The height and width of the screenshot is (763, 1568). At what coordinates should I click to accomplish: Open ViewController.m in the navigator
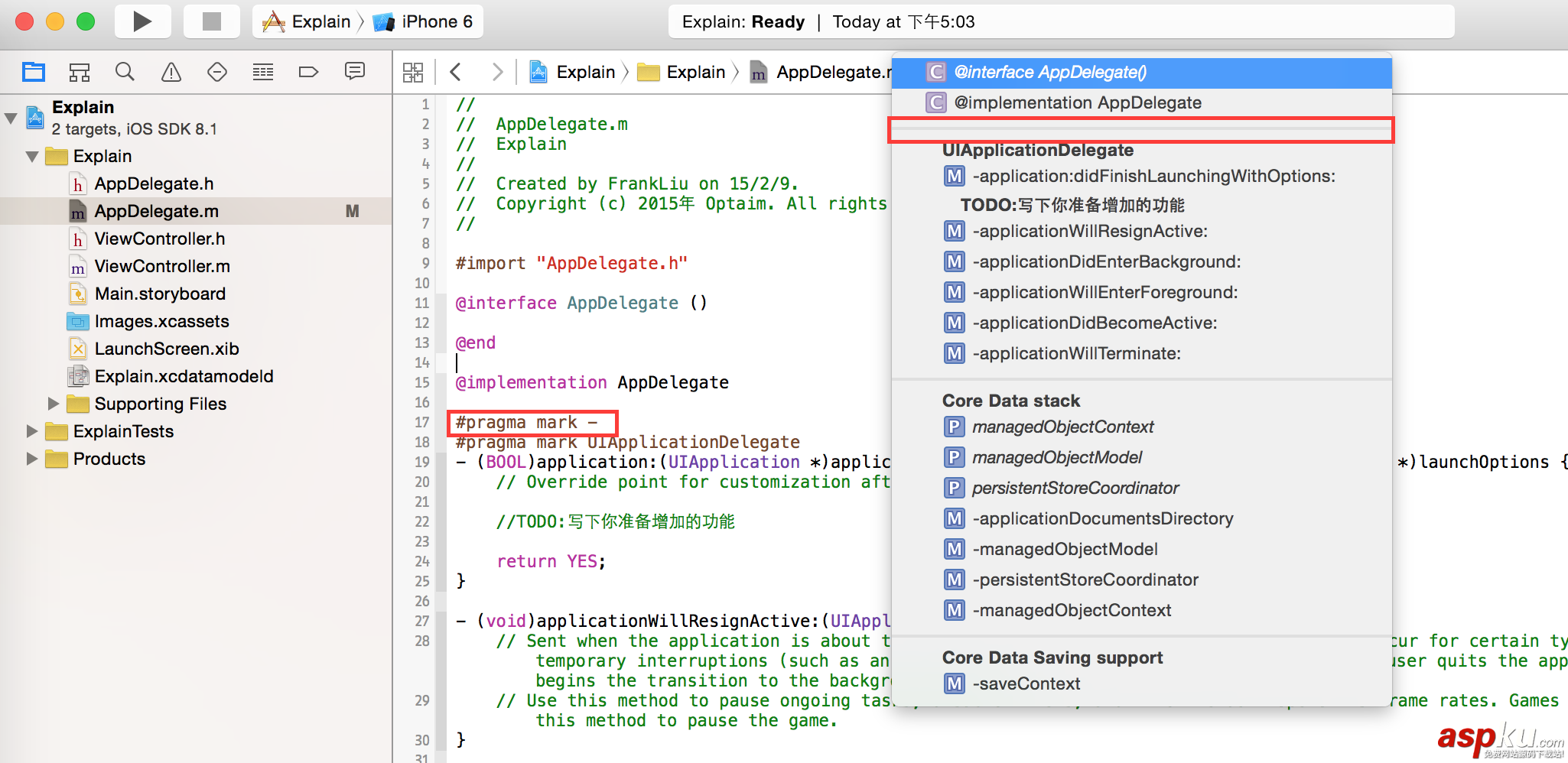point(162,266)
